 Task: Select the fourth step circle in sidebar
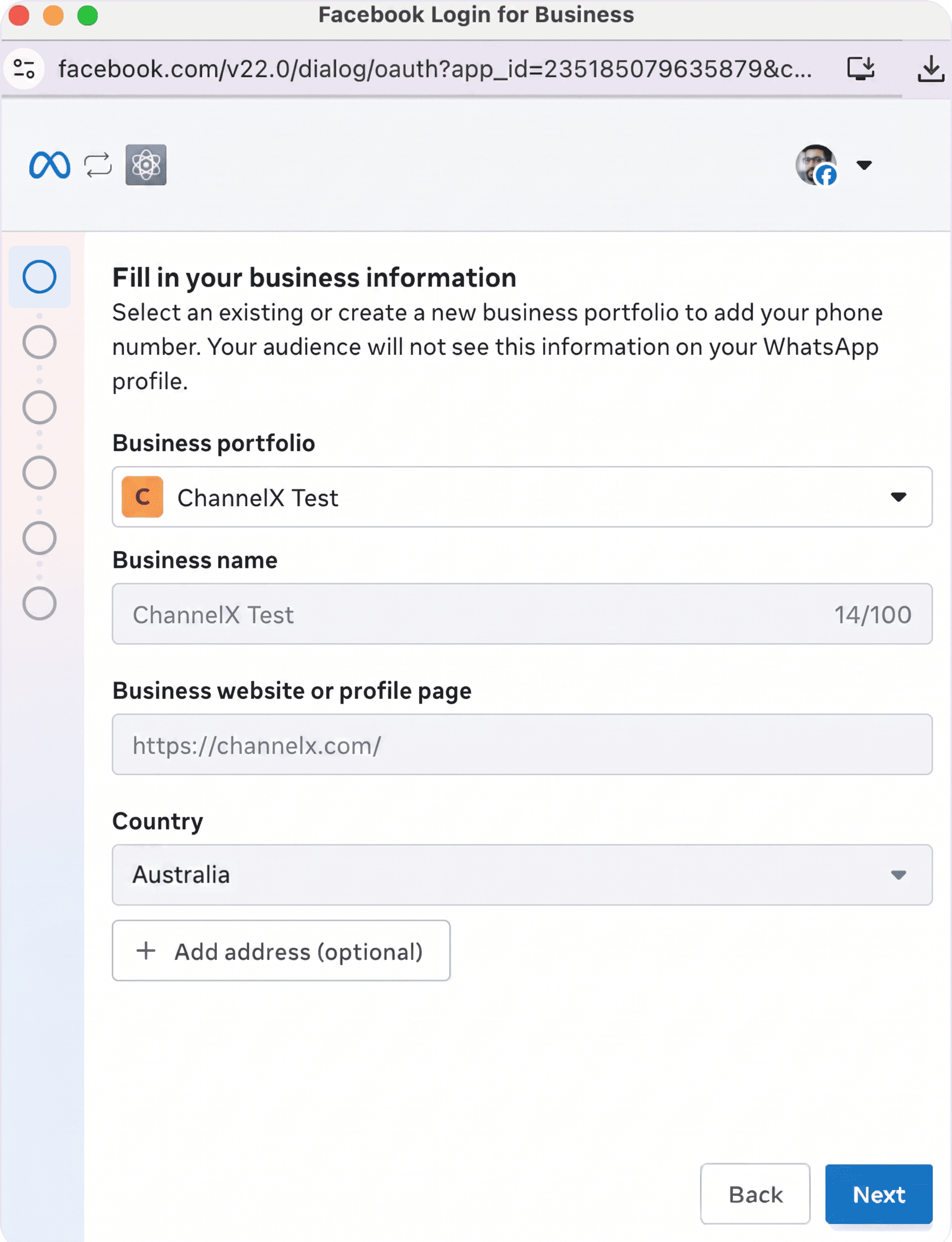coord(40,473)
